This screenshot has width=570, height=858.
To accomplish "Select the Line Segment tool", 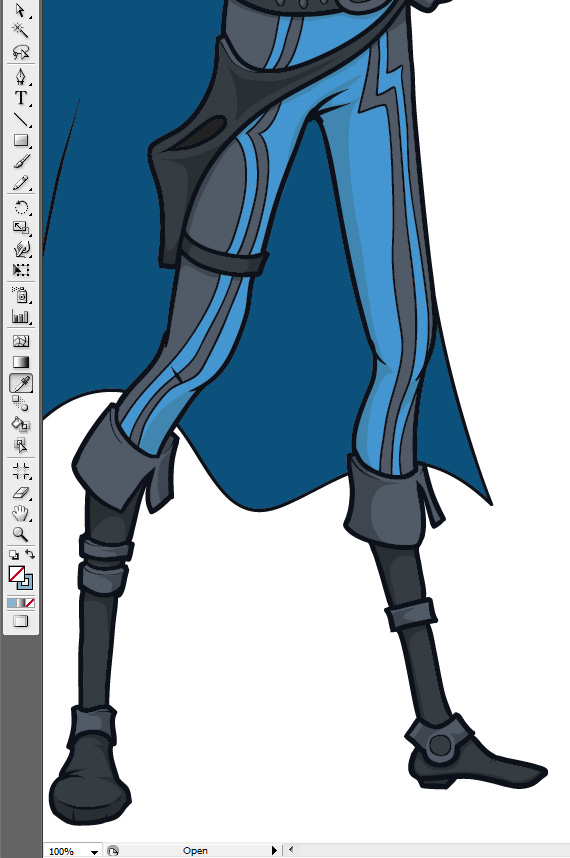I will (20, 119).
